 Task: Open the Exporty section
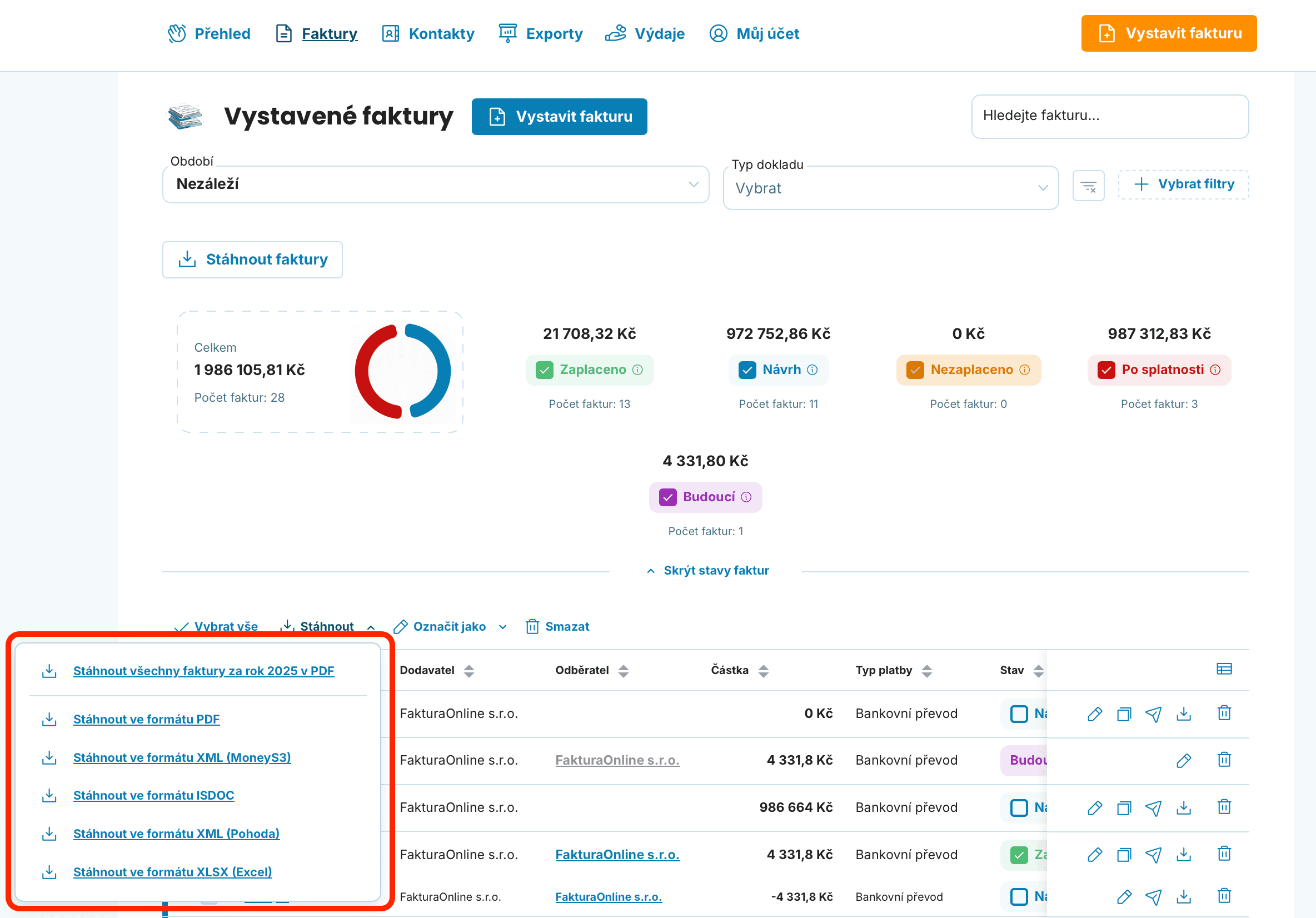click(x=541, y=33)
